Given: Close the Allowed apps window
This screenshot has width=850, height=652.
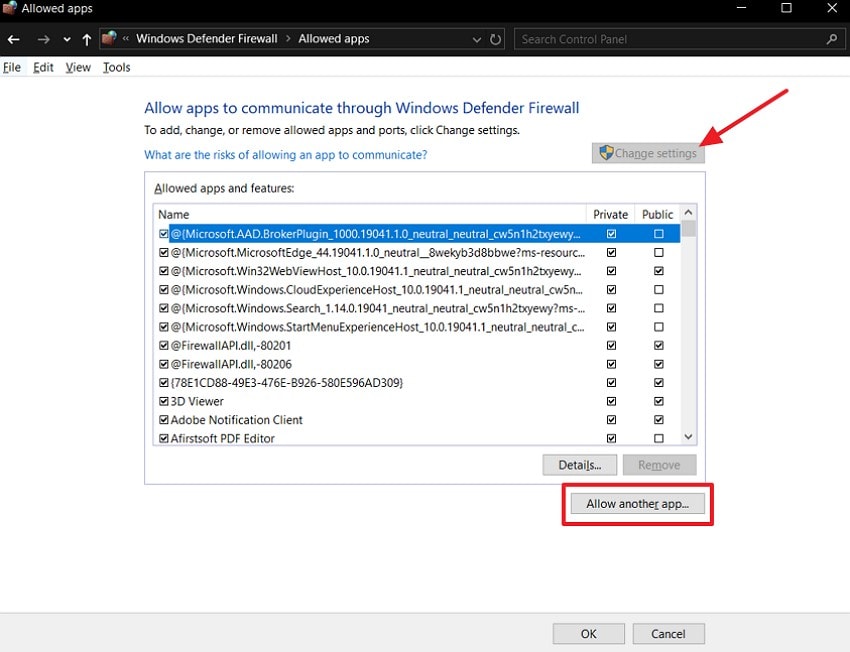Looking at the screenshot, I should point(832,8).
